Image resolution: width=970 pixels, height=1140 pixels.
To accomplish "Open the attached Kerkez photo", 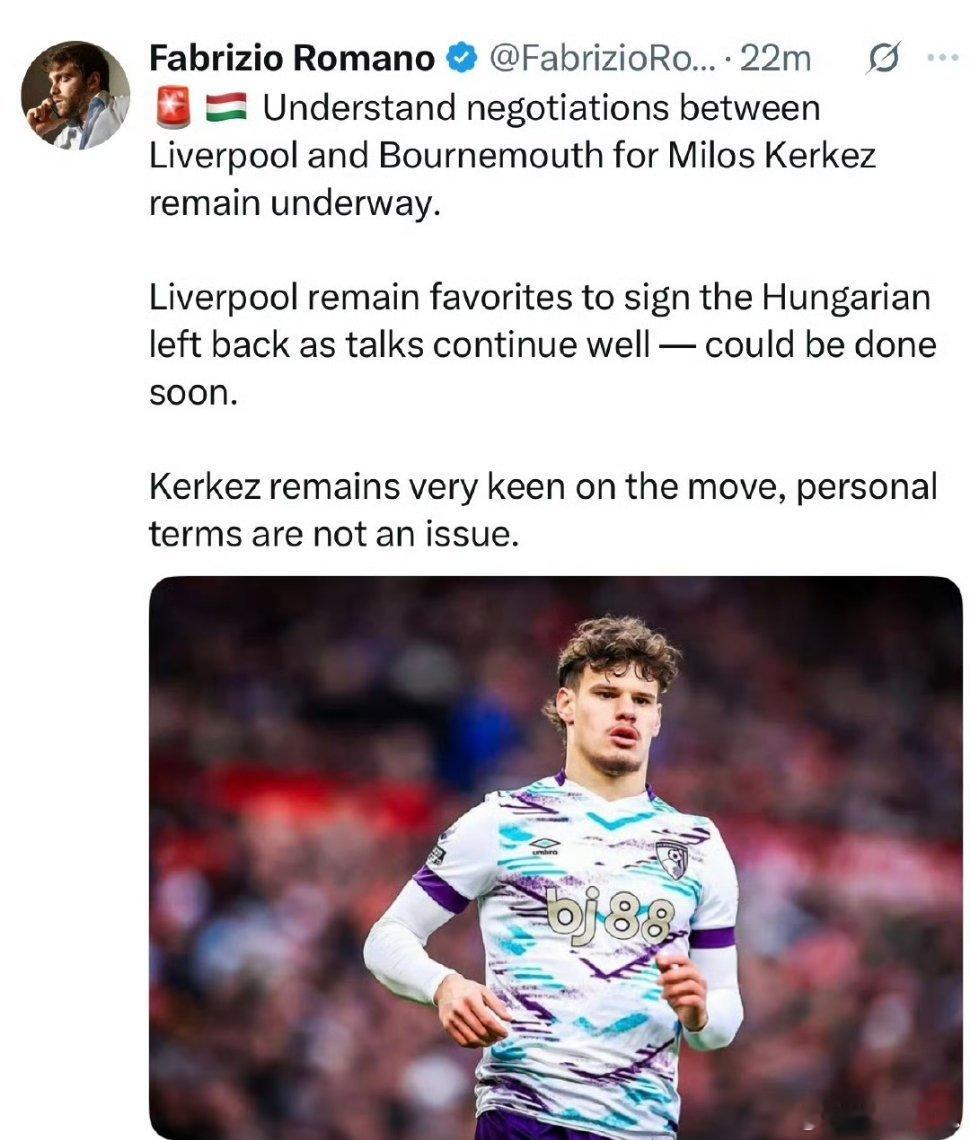I will point(556,857).
